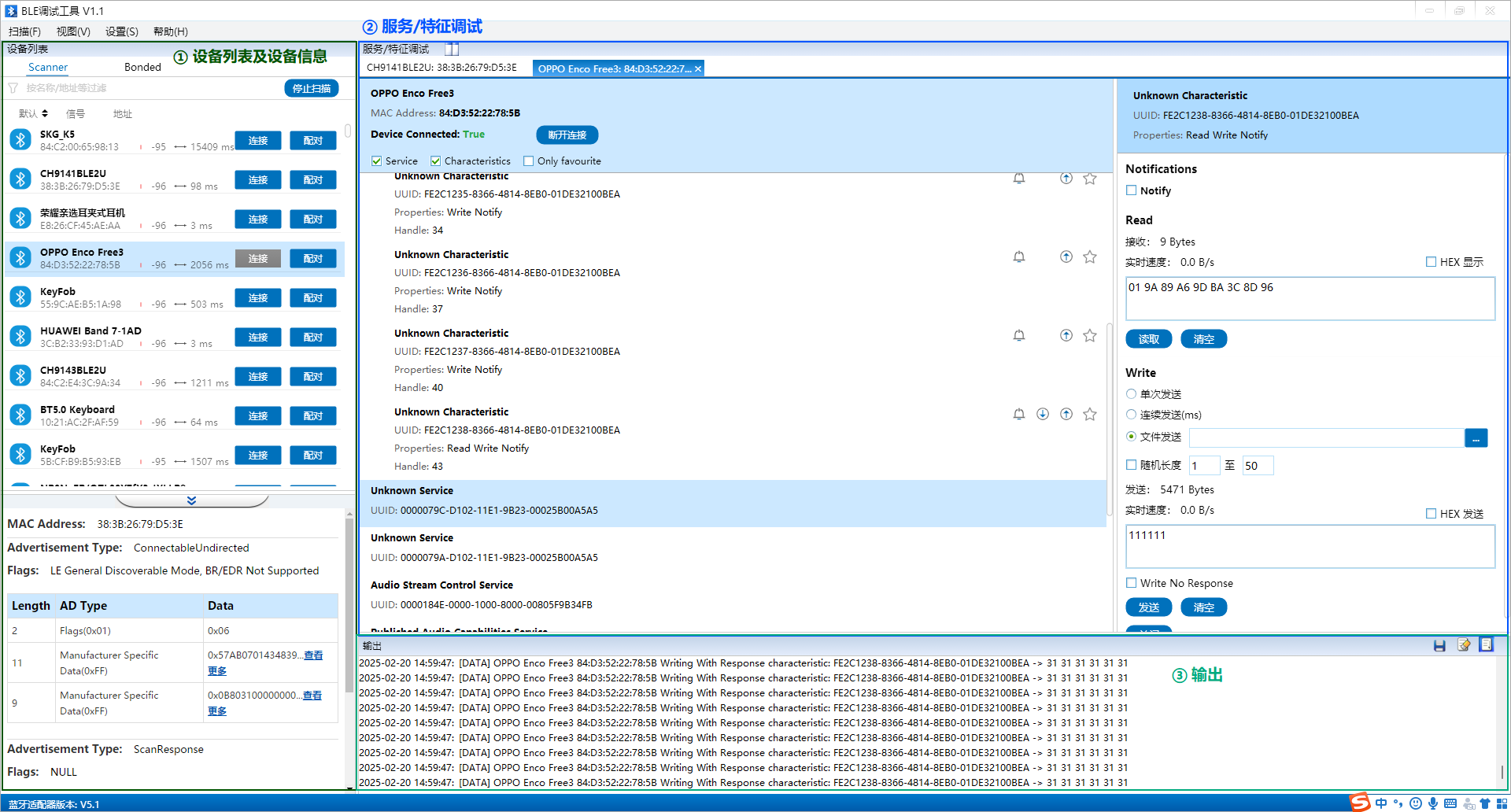The width and height of the screenshot is (1511, 812).
Task: Check Write No Response option
Action: pyautogui.click(x=1132, y=583)
